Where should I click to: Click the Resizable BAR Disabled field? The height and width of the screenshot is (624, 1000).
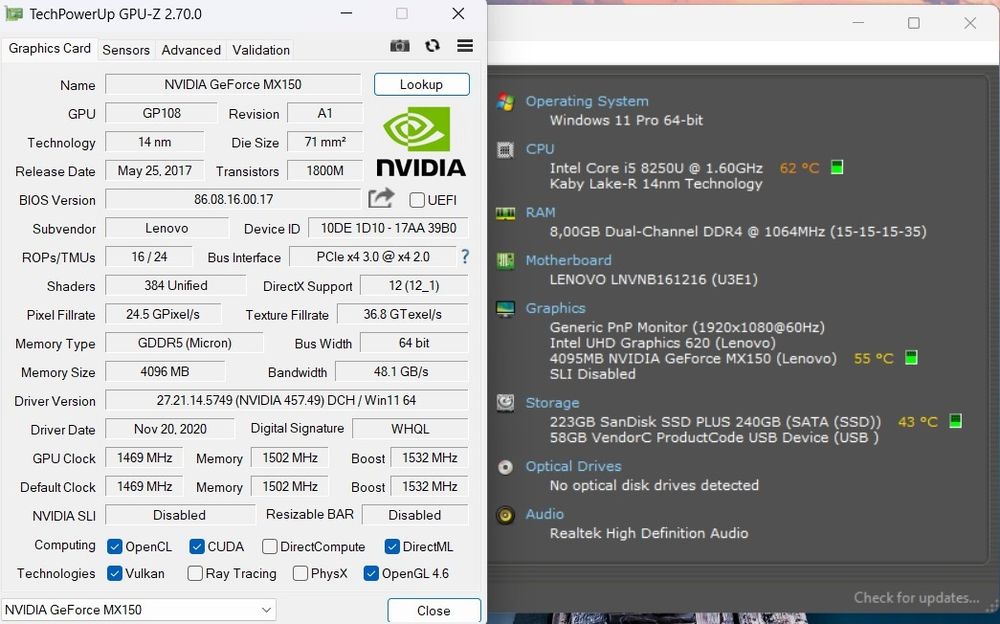(x=415, y=515)
